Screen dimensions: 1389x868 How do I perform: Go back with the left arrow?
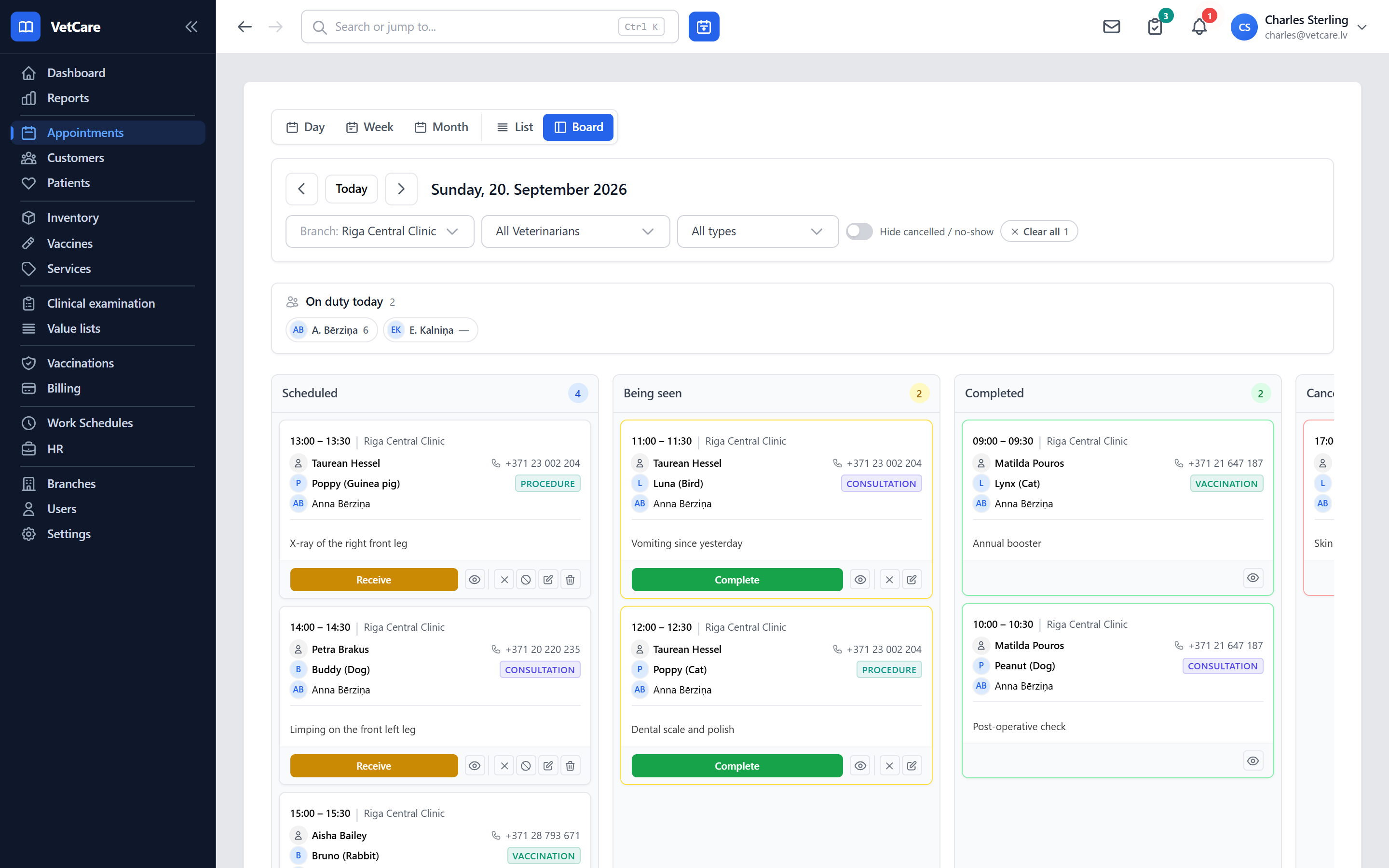(245, 27)
